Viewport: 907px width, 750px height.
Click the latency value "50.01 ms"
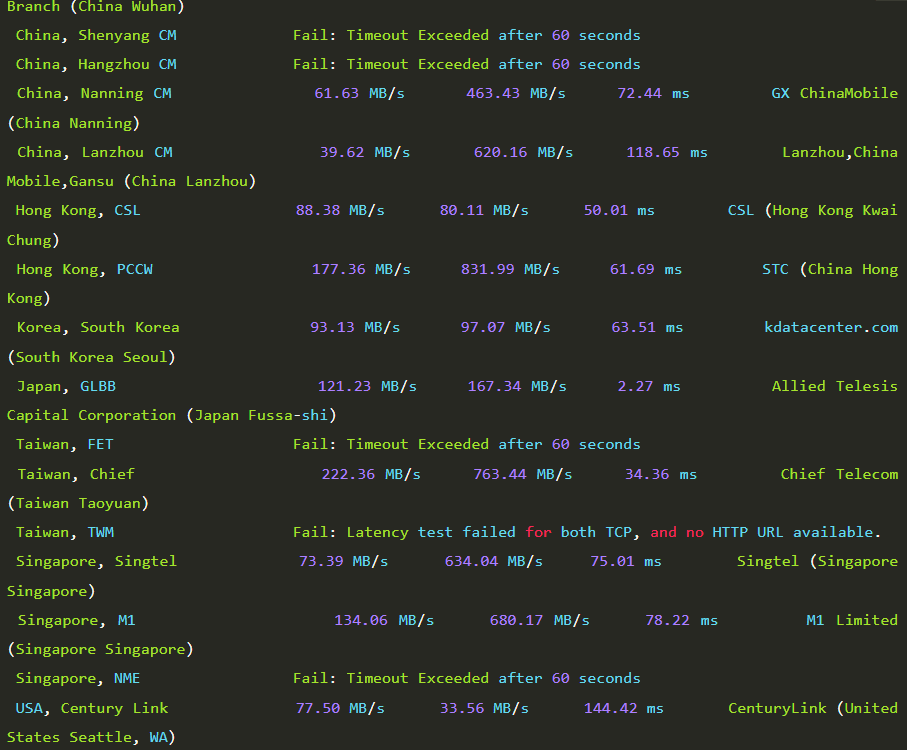tap(619, 210)
